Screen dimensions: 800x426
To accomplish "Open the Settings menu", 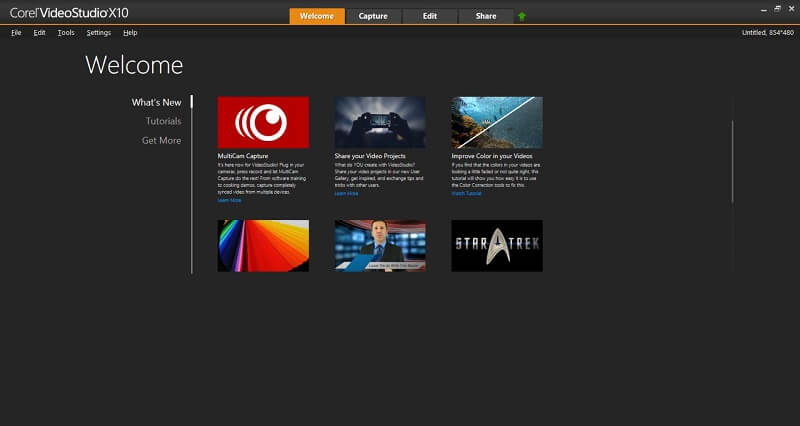I will (98, 33).
